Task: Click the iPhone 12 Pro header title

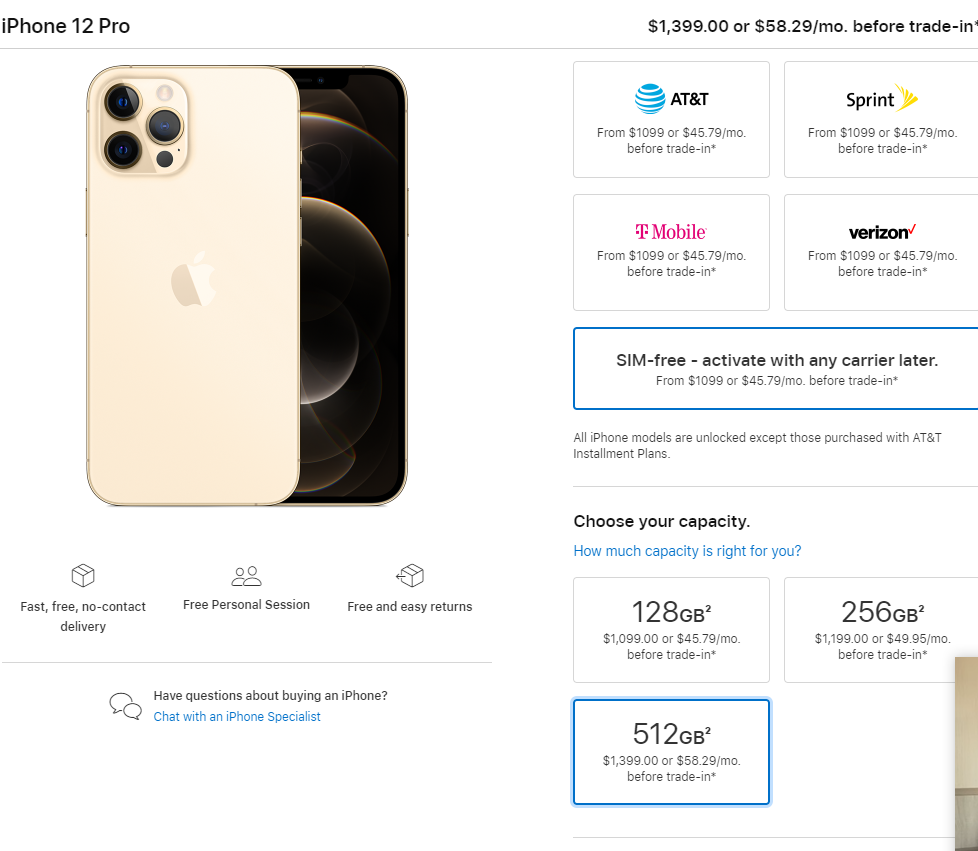Action: click(x=66, y=26)
